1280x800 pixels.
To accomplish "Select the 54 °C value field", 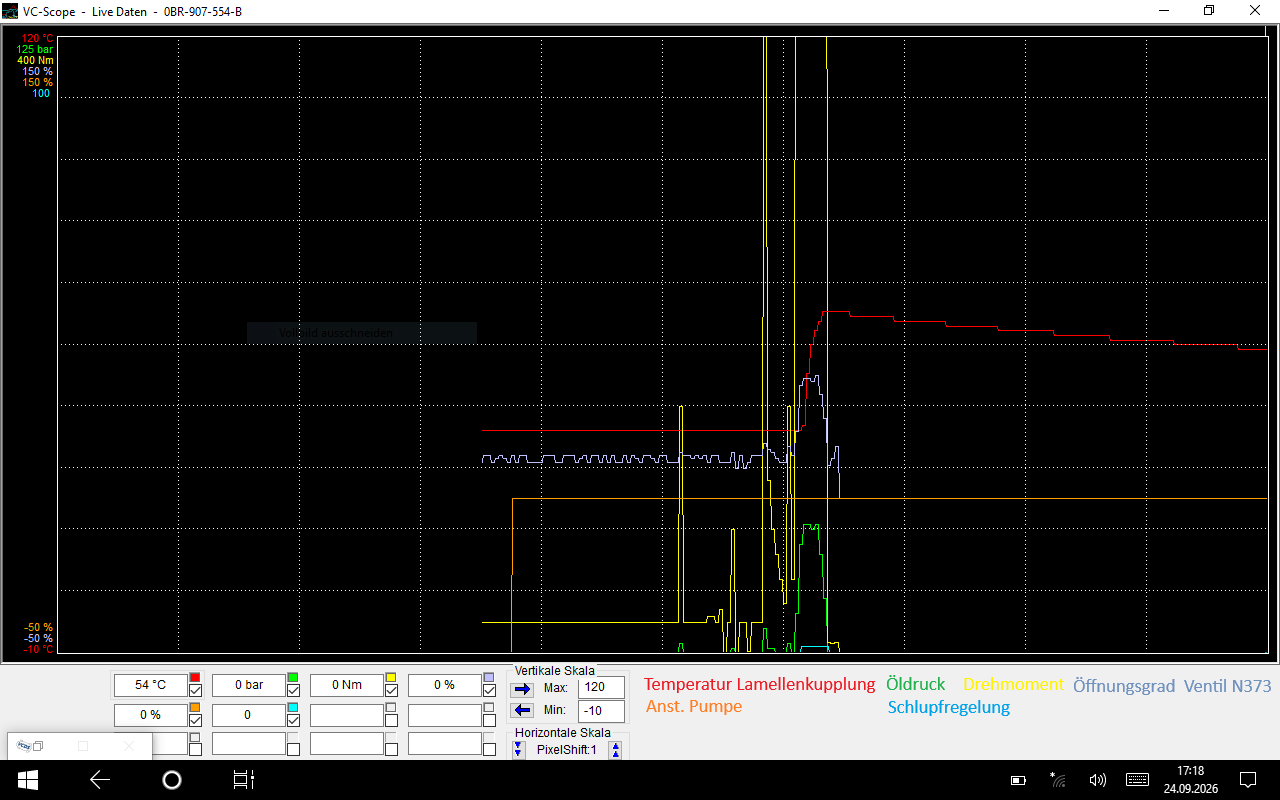I will point(150,685).
